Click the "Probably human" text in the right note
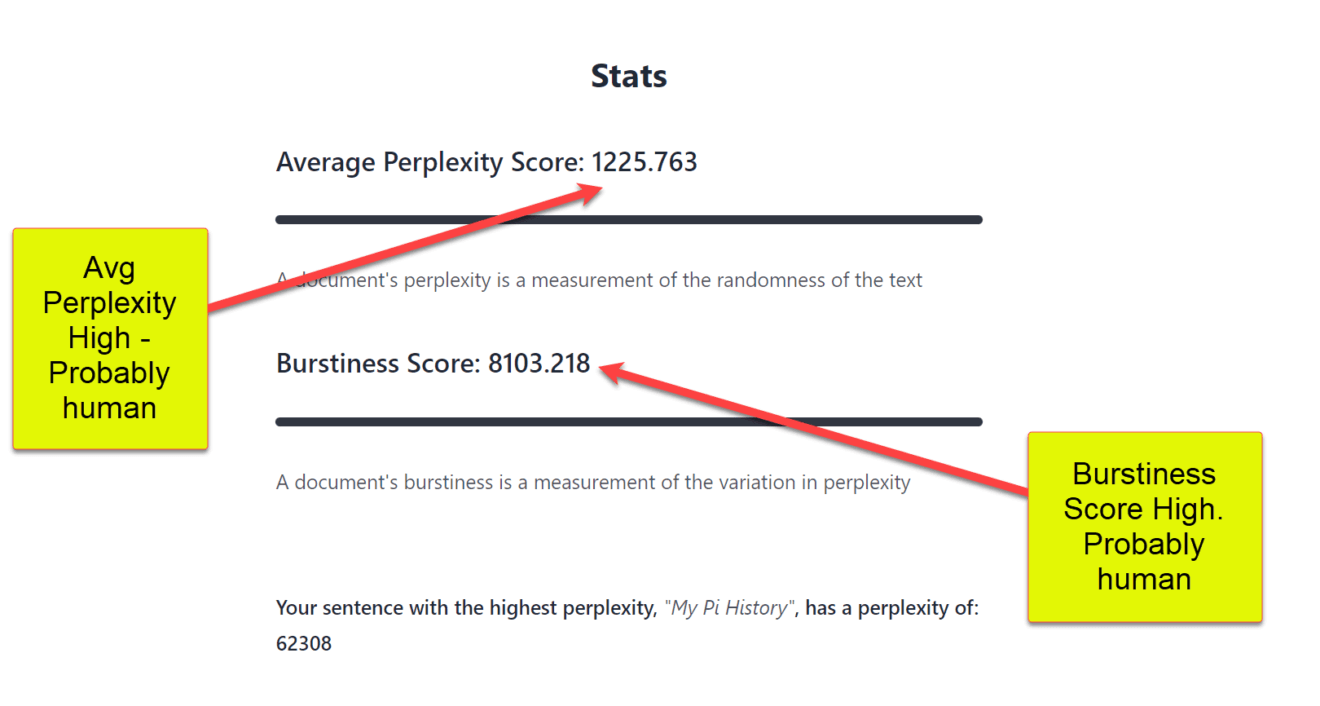The height and width of the screenshot is (706, 1320). tap(1144, 562)
